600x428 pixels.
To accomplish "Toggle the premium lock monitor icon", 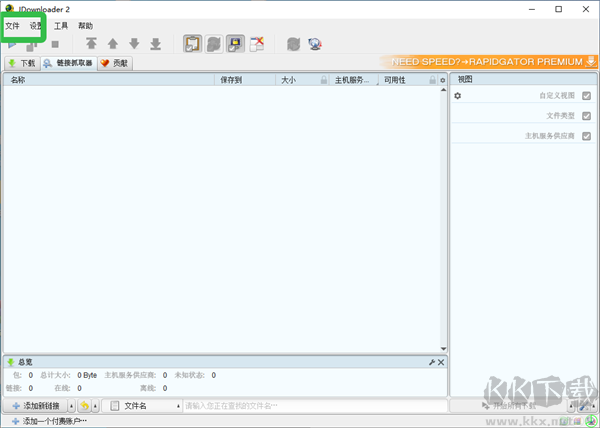I will coord(235,44).
